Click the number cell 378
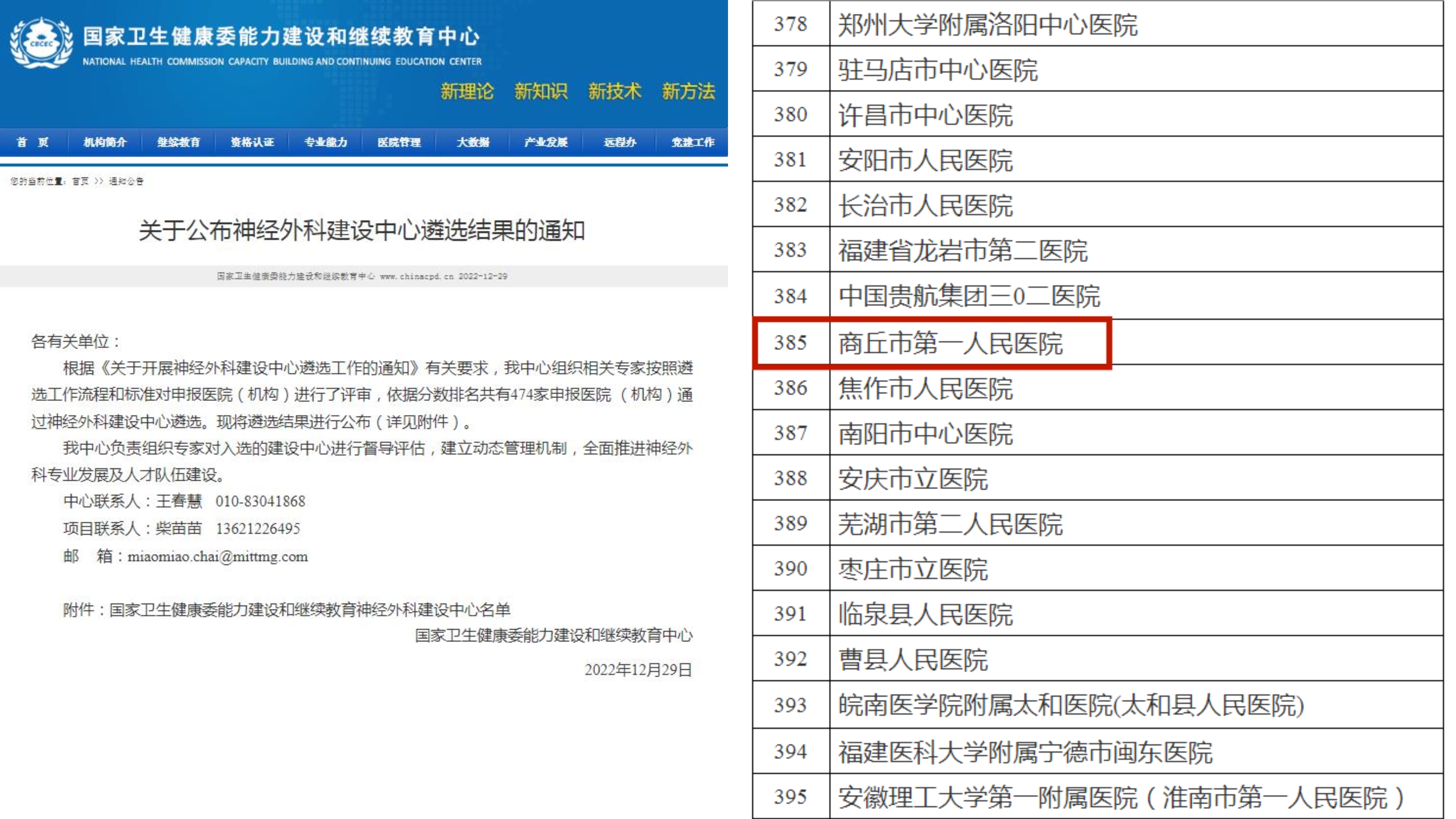This screenshot has height=819, width=1456. click(x=791, y=24)
